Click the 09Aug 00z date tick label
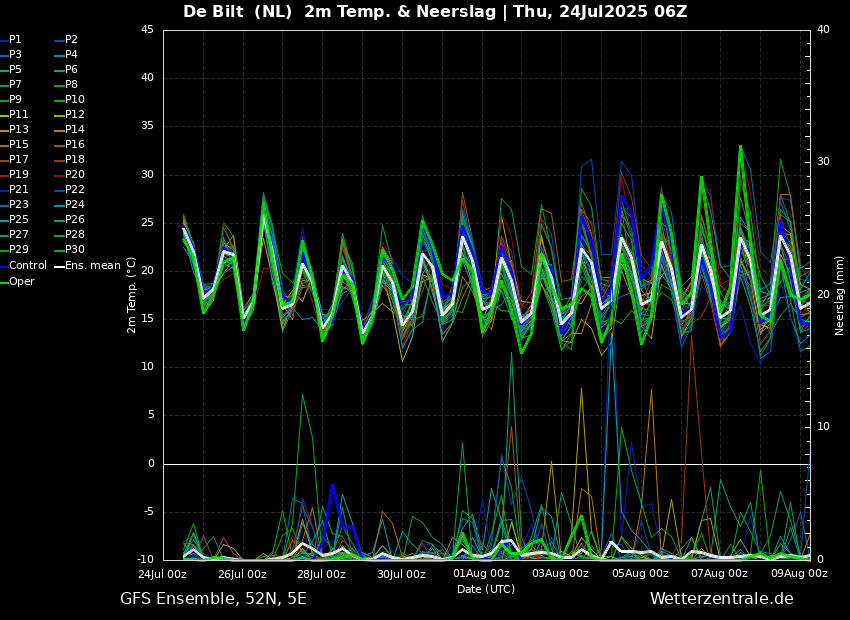The height and width of the screenshot is (620, 850). [799, 574]
